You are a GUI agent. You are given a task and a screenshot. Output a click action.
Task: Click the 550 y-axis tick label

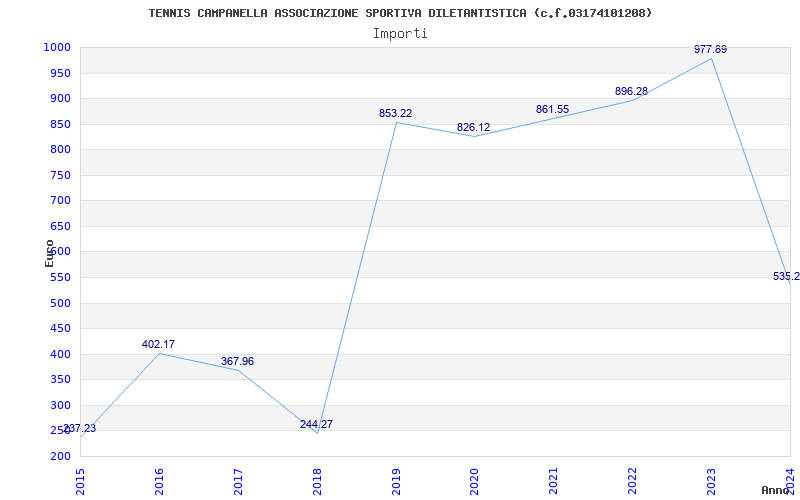click(60, 278)
